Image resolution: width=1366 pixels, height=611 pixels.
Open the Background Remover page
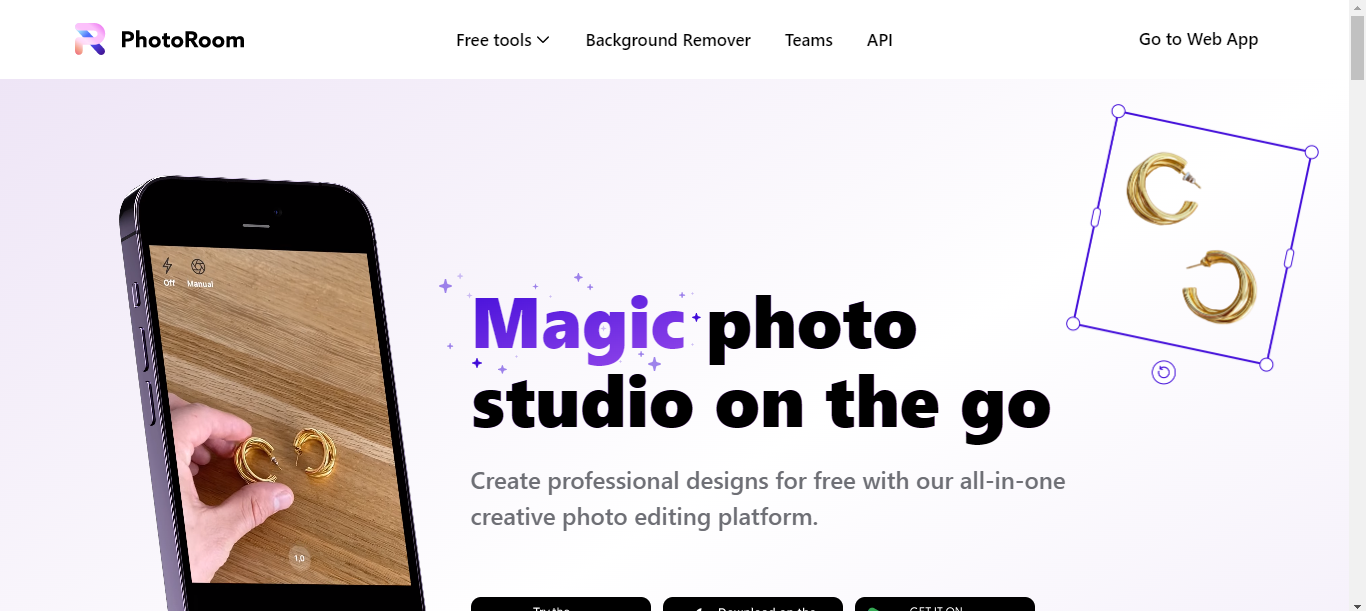[668, 40]
